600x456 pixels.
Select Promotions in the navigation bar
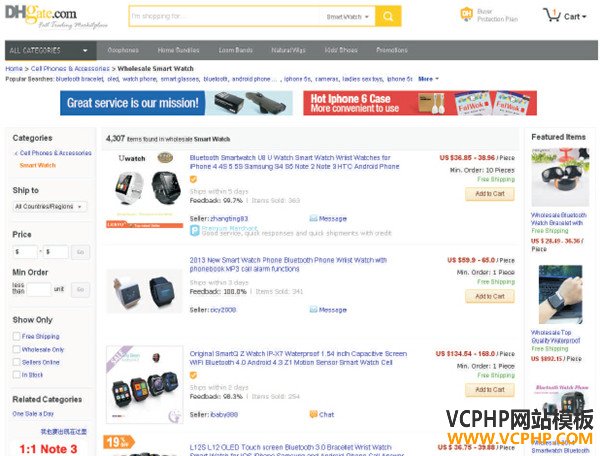391,50
